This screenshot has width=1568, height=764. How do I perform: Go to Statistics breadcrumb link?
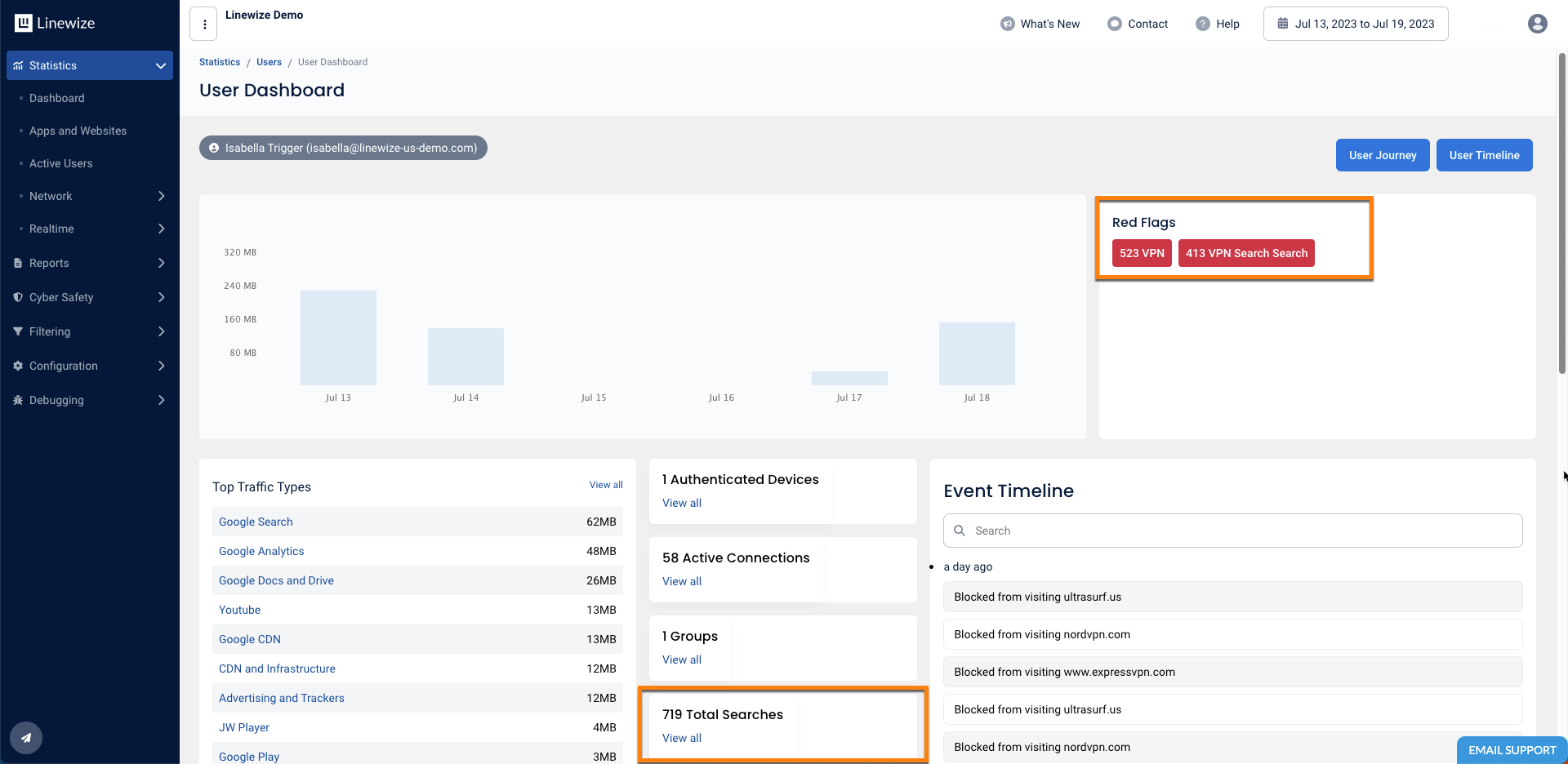click(220, 62)
